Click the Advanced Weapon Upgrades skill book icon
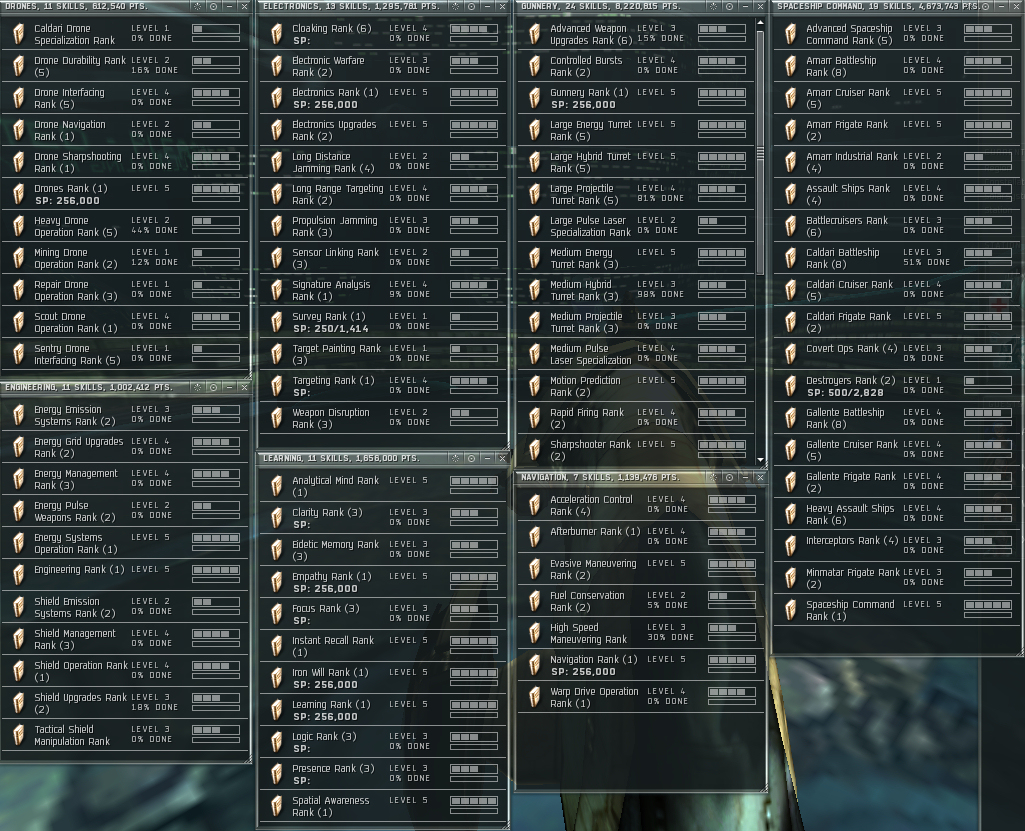This screenshot has height=831, width=1025. pos(535,34)
